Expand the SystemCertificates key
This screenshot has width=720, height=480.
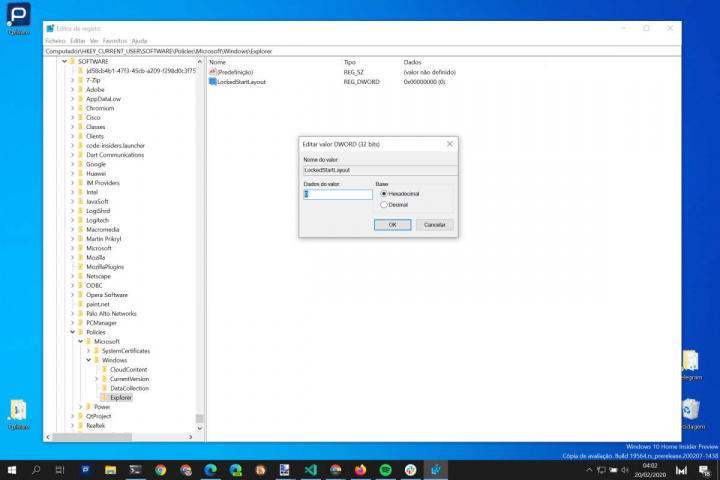click(88, 351)
